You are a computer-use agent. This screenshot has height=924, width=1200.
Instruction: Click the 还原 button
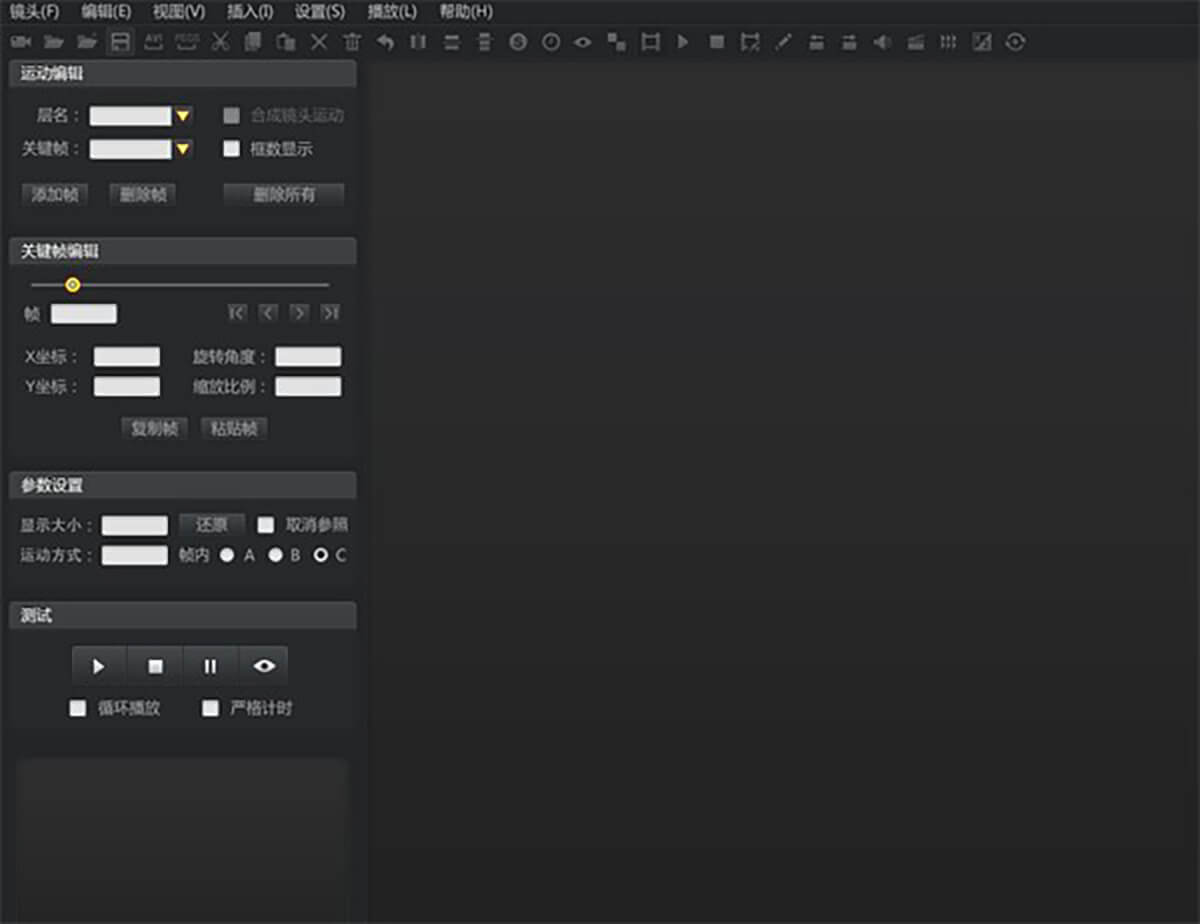[x=212, y=525]
